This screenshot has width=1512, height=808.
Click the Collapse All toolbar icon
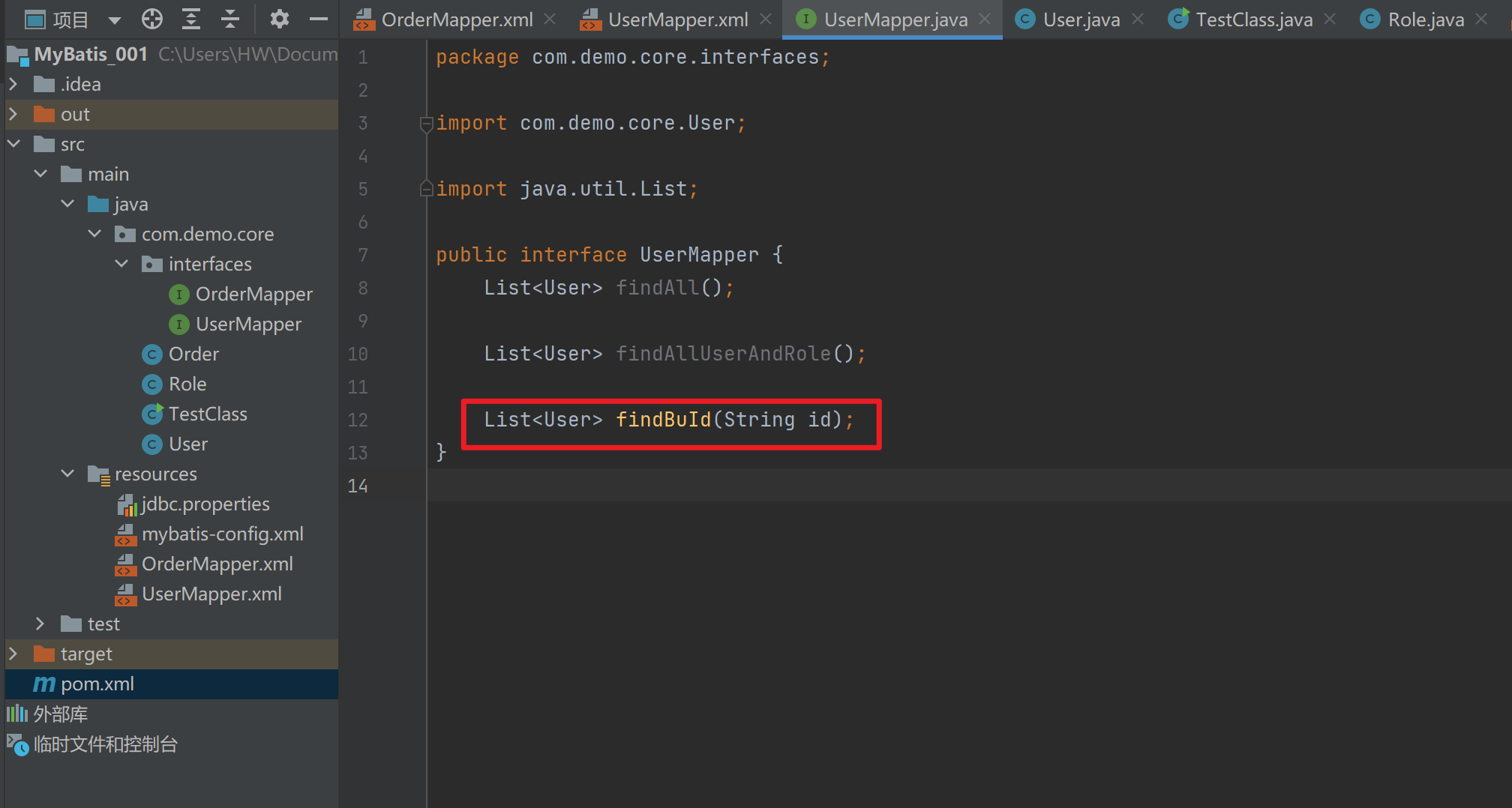click(x=230, y=19)
